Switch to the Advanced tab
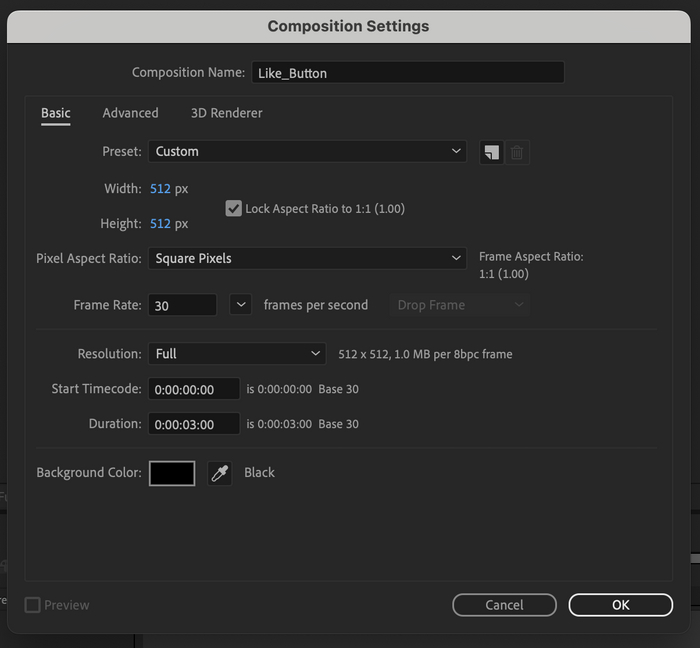Image resolution: width=700 pixels, height=648 pixels. pyautogui.click(x=130, y=113)
